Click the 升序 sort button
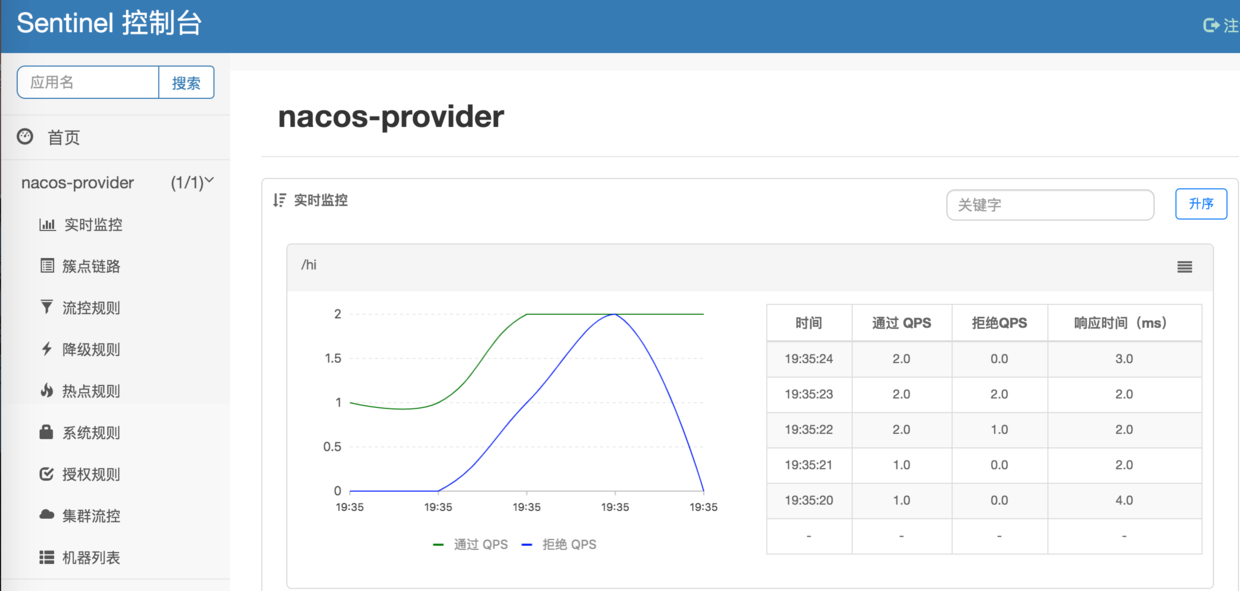 click(x=1201, y=204)
